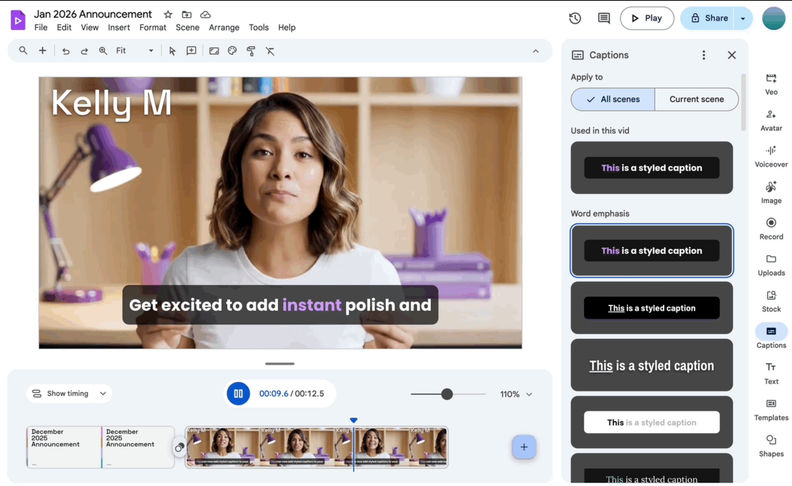792x486 pixels.
Task: Undo the last action
Action: (x=66, y=51)
